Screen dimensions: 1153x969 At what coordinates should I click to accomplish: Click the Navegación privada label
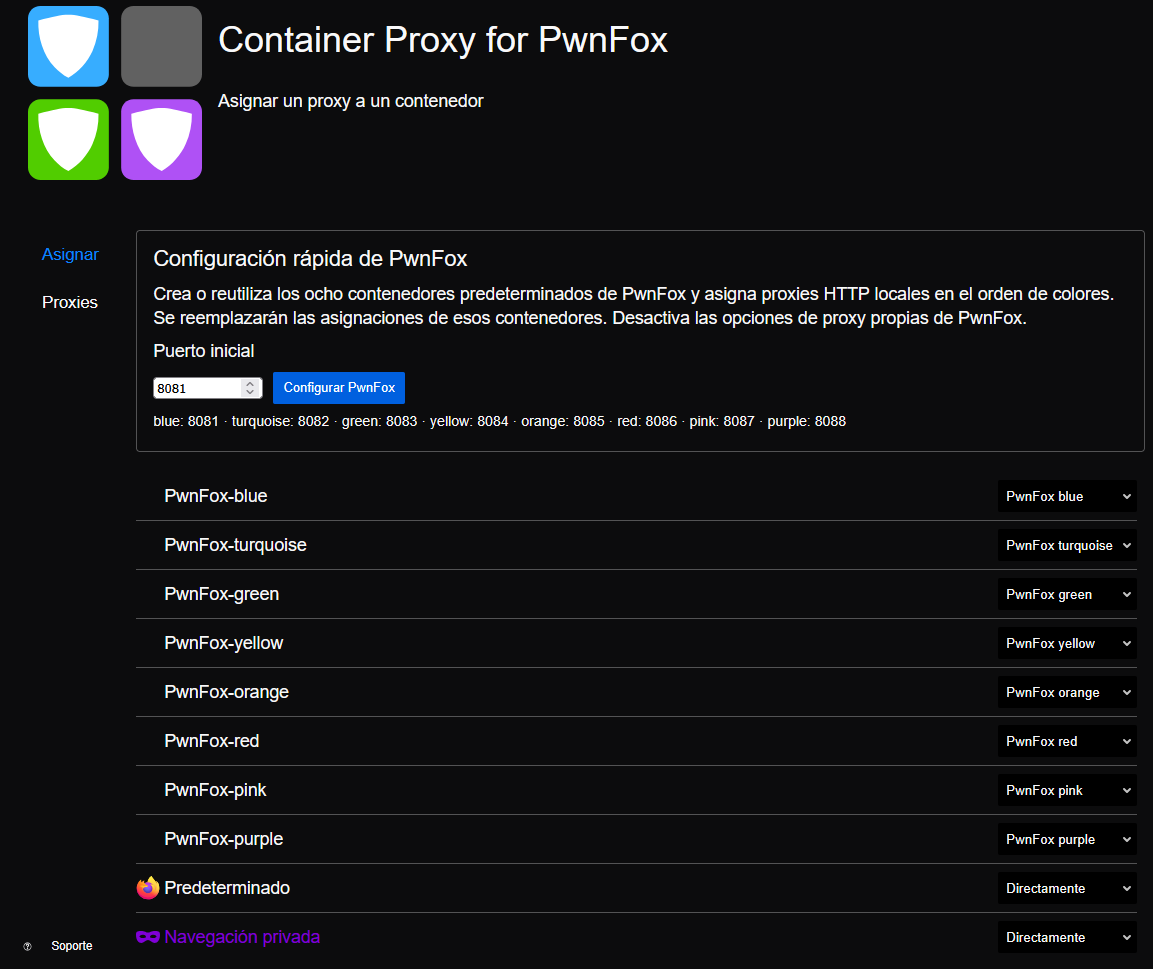pos(242,937)
